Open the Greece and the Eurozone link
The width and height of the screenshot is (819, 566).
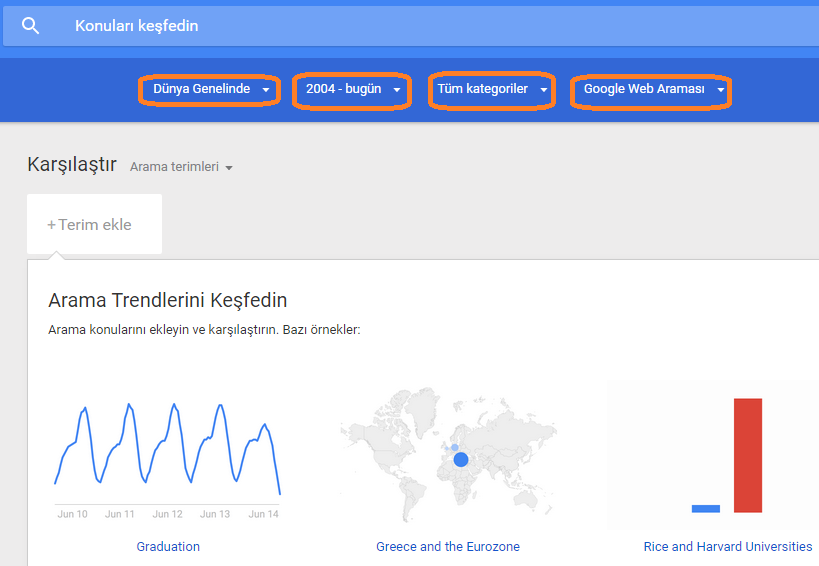click(x=448, y=547)
